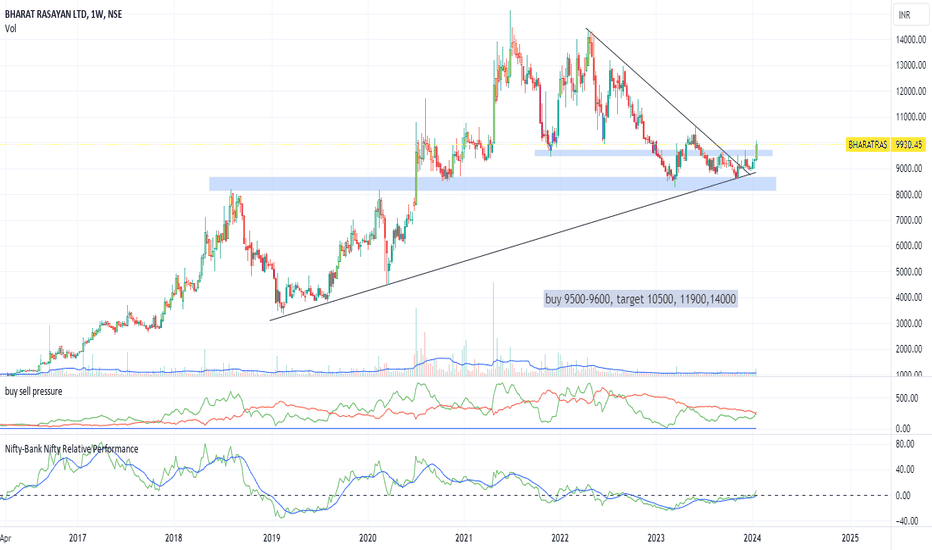Image resolution: width=932 pixels, height=550 pixels.
Task: Click the Nifty-Bank Nifty Relative Performance title
Action: click(x=71, y=449)
